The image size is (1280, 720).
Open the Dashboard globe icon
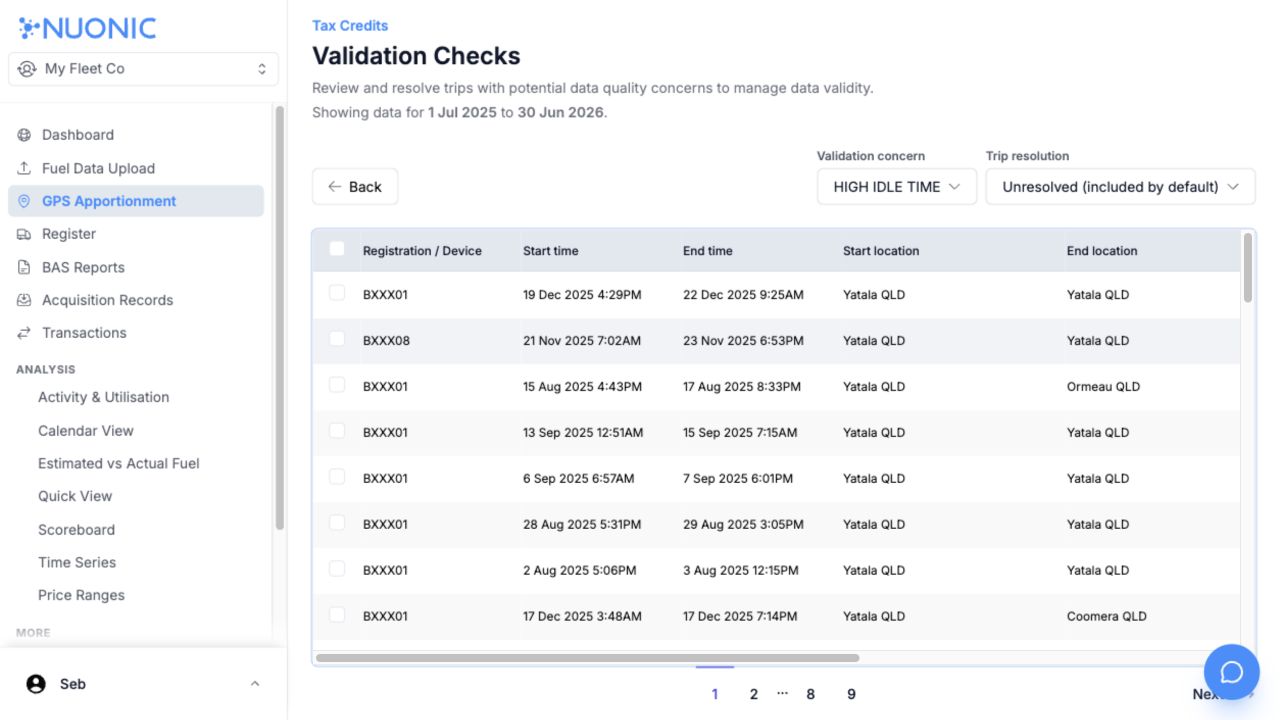click(x=24, y=135)
